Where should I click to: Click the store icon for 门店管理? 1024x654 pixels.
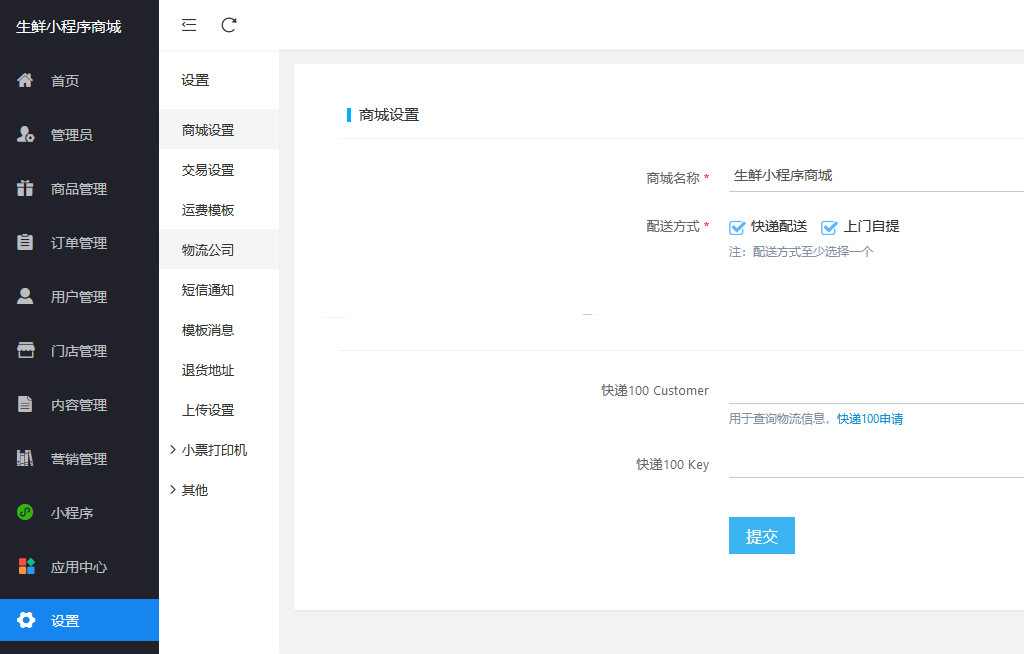[x=26, y=351]
